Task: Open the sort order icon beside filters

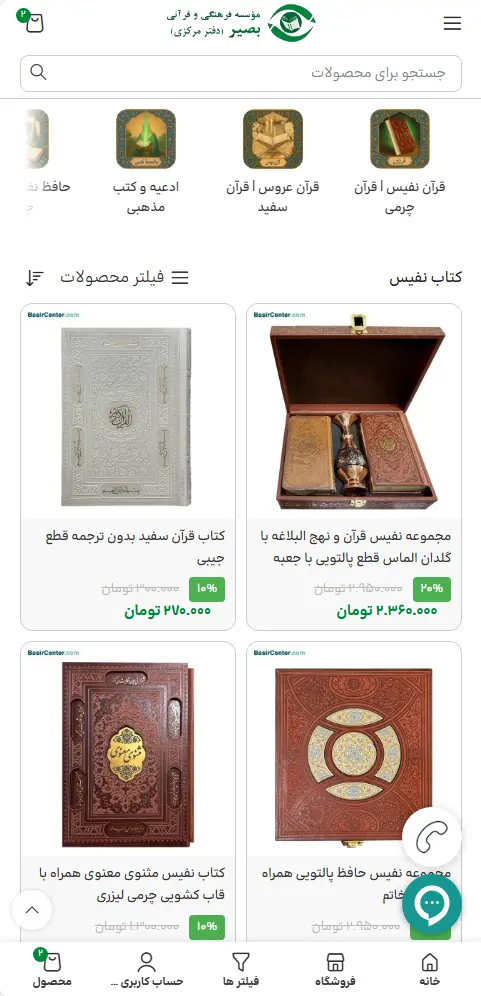Action: click(34, 278)
